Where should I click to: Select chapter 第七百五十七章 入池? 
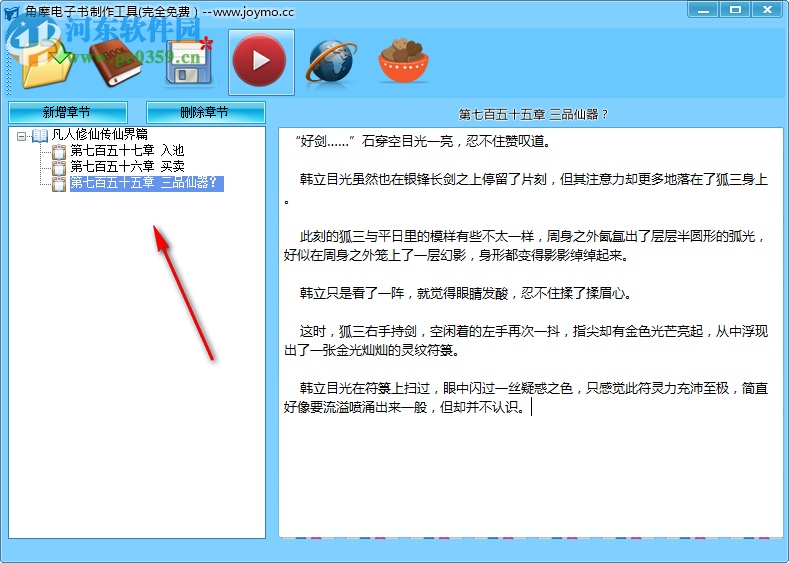(127, 150)
